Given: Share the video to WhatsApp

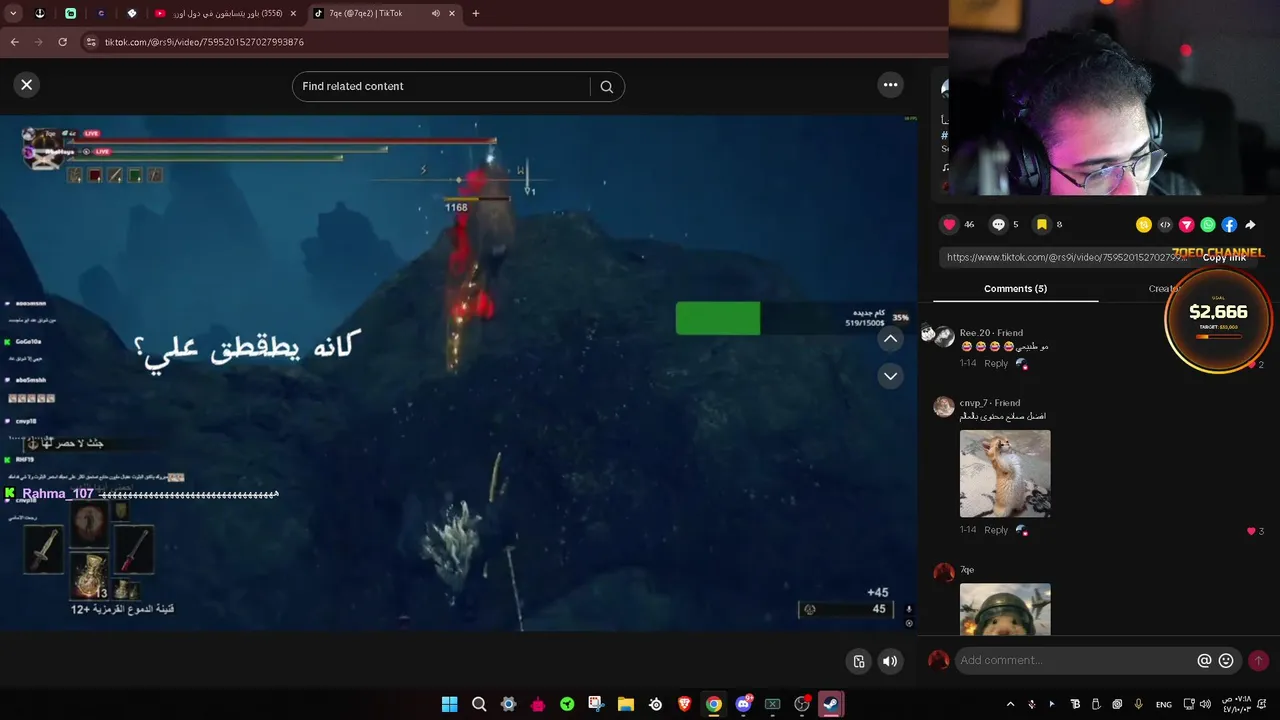Looking at the screenshot, I should coord(1208,225).
